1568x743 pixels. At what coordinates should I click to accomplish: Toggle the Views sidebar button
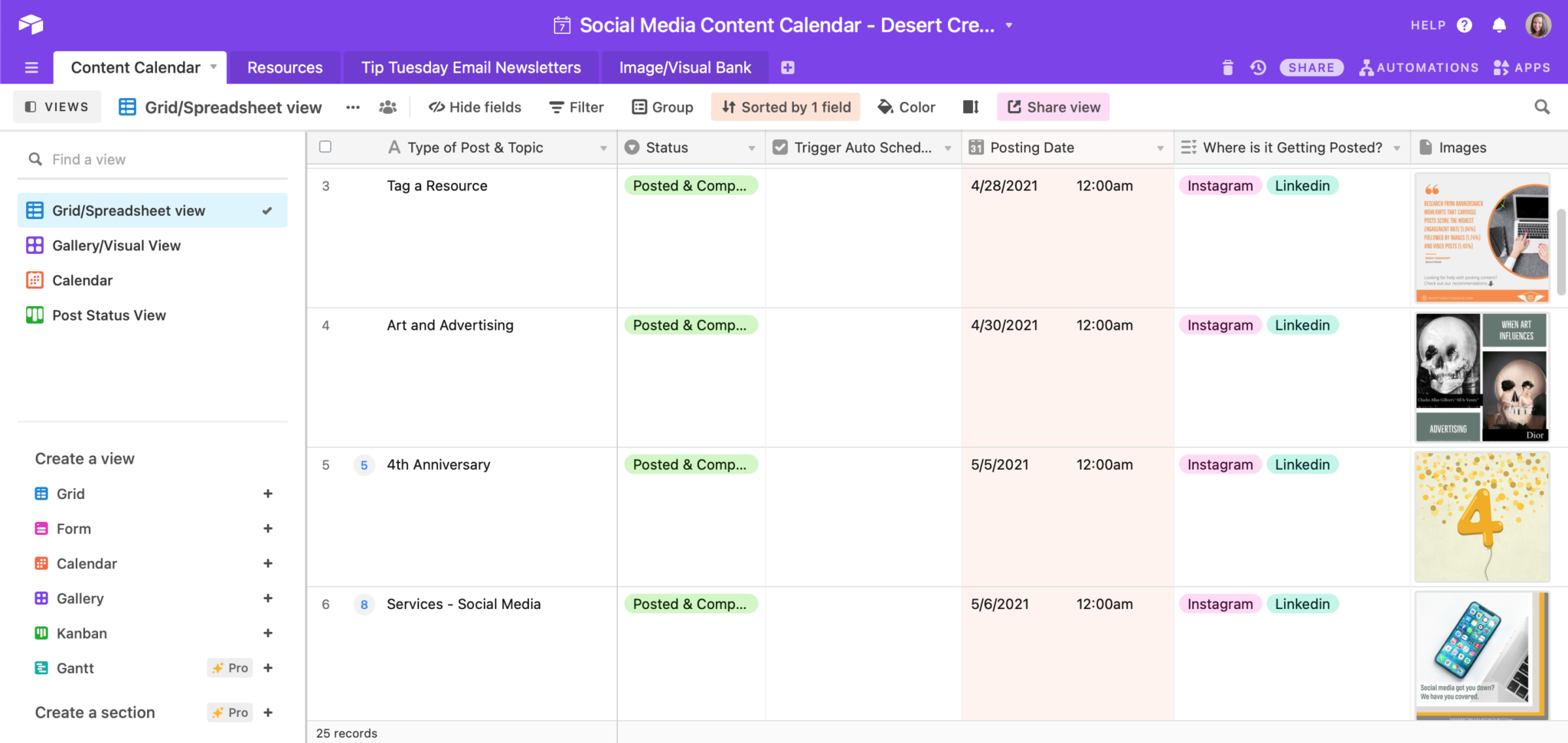point(57,107)
